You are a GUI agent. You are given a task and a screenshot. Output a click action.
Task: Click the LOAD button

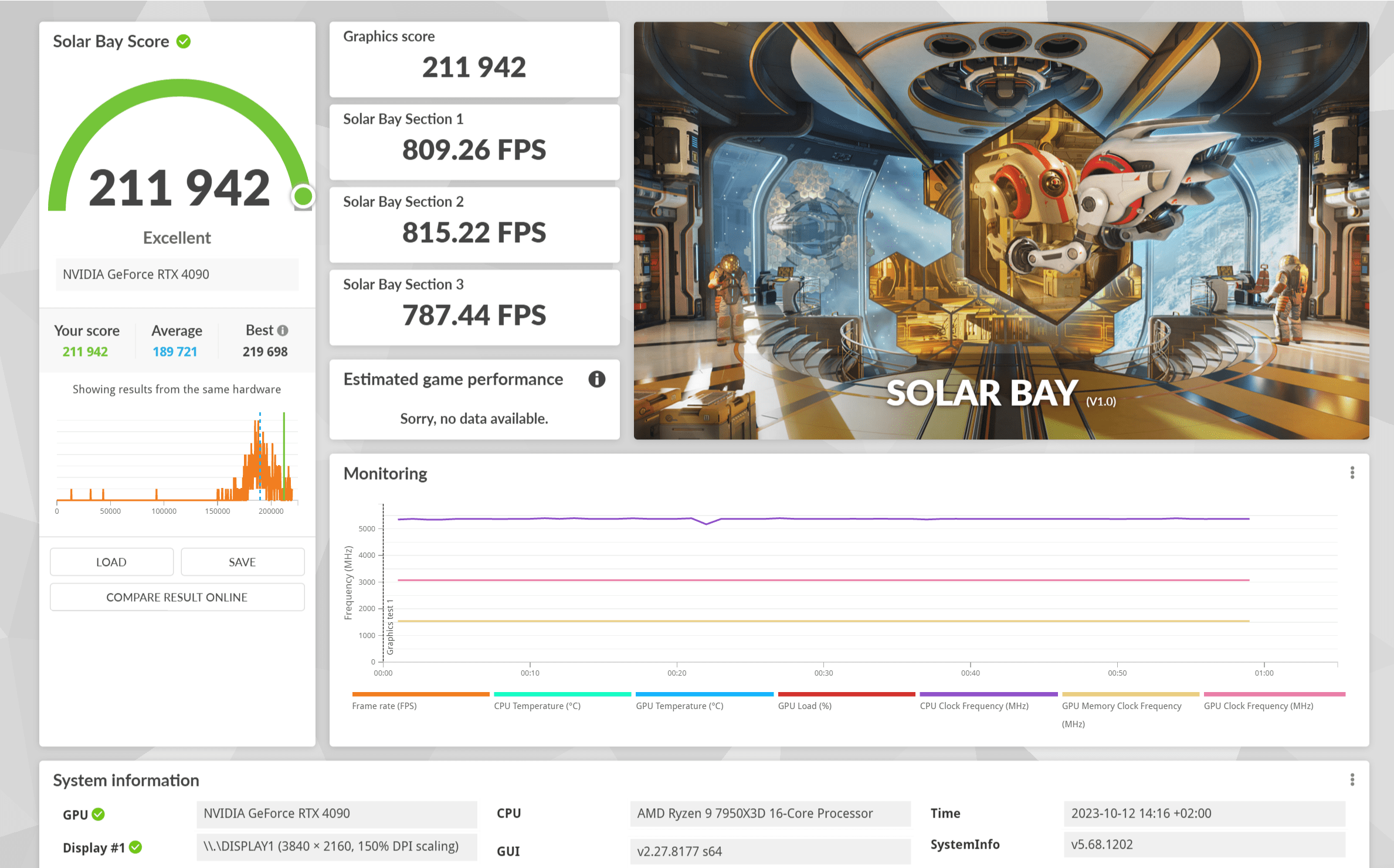[111, 562]
